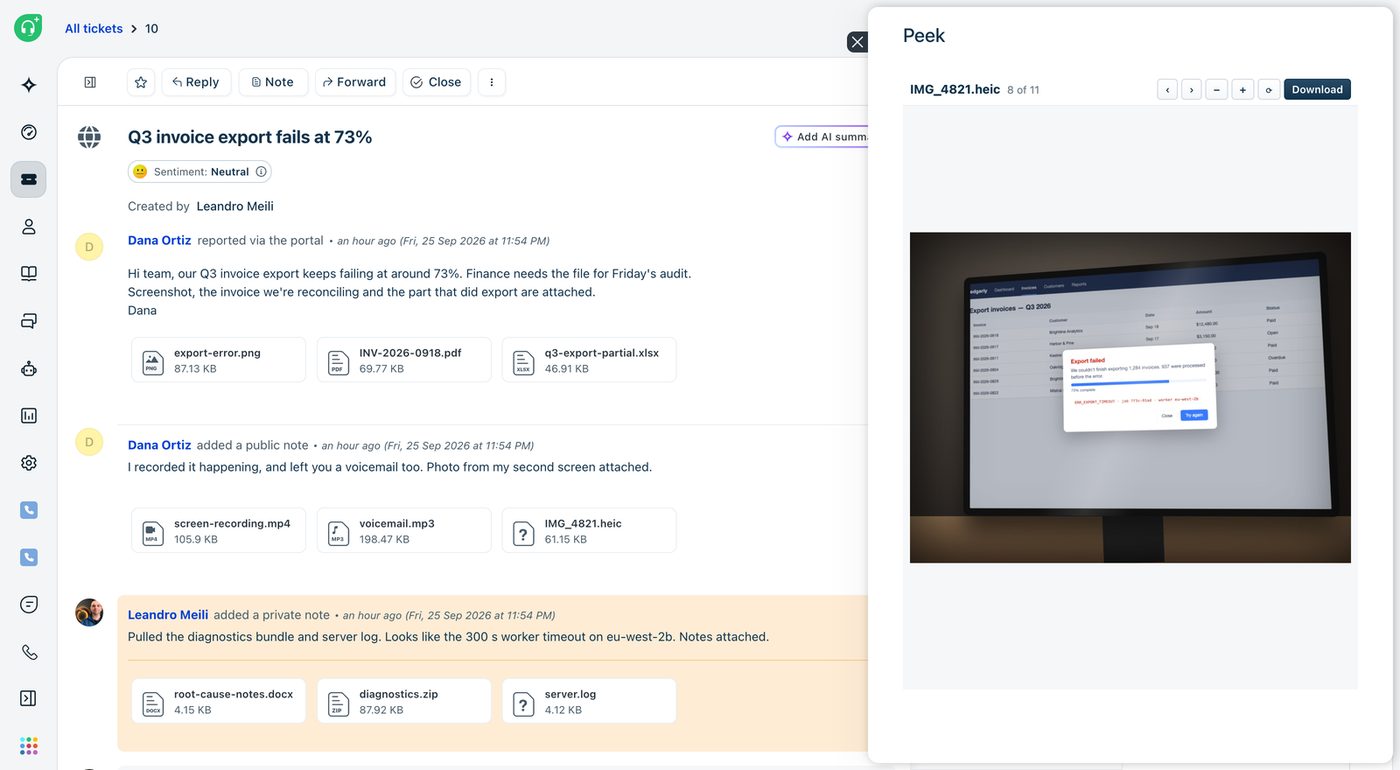Viewport: 1400px width, 770px height.
Task: Click Add AI summary button
Action: coord(824,137)
